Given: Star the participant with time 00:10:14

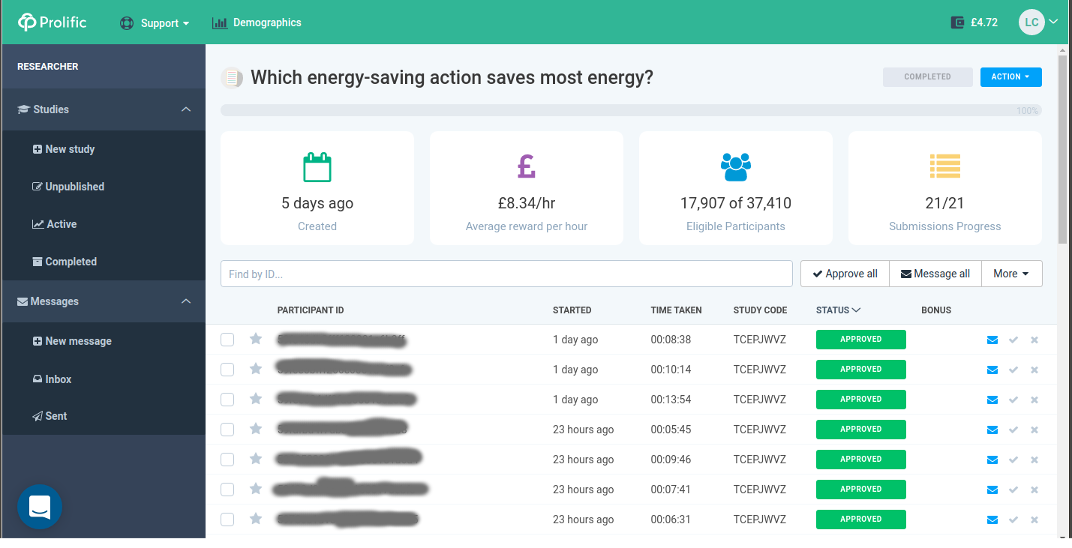Looking at the screenshot, I should 256,369.
